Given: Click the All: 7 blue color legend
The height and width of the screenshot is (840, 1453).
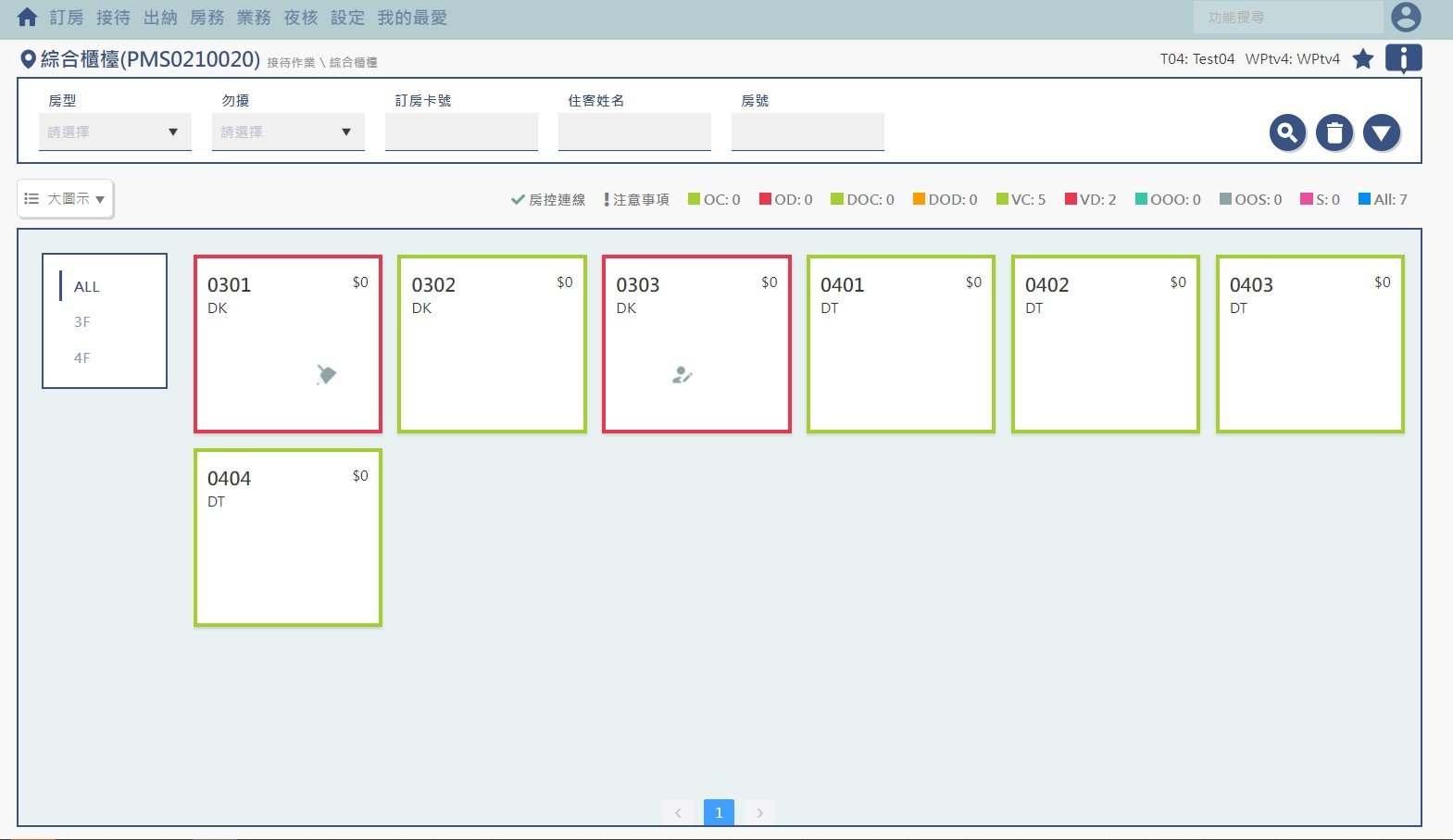Looking at the screenshot, I should click(1382, 200).
